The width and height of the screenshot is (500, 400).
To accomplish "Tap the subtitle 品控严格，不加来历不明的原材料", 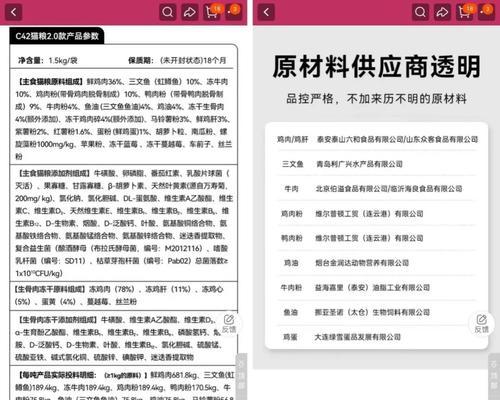I will click(376, 99).
